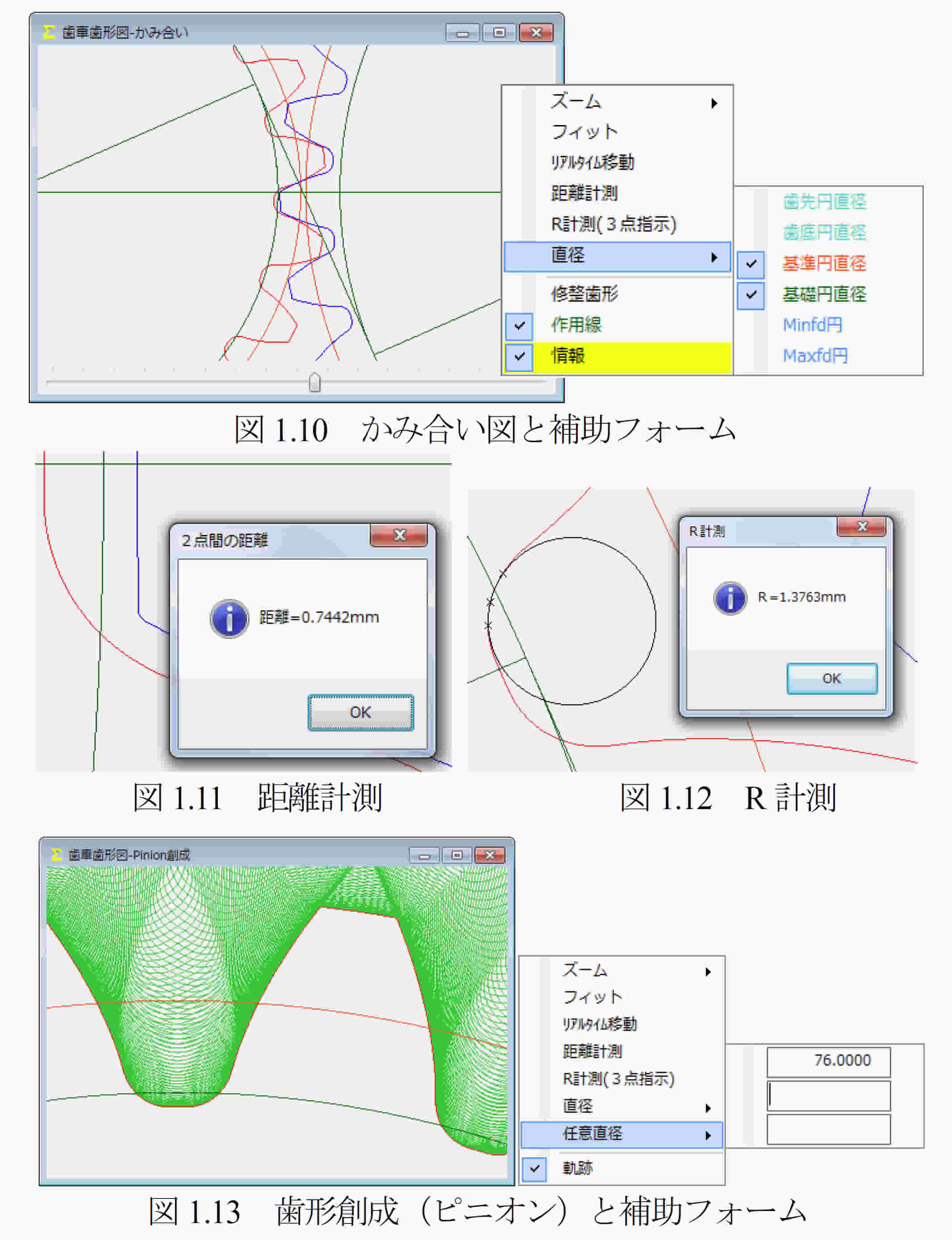
Task: Click the meshing rotation slider thumb
Action: 314,383
